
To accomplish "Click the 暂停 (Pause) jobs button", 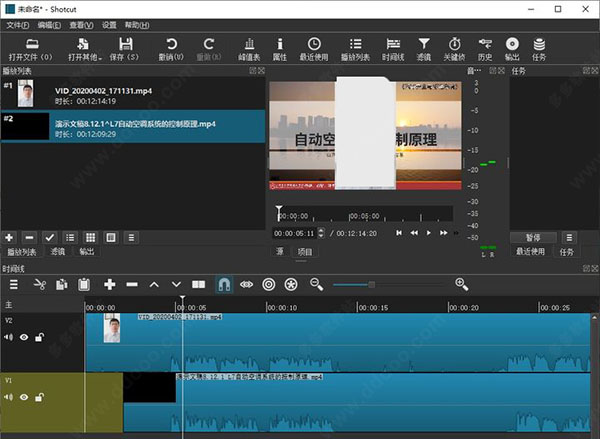I will [532, 237].
